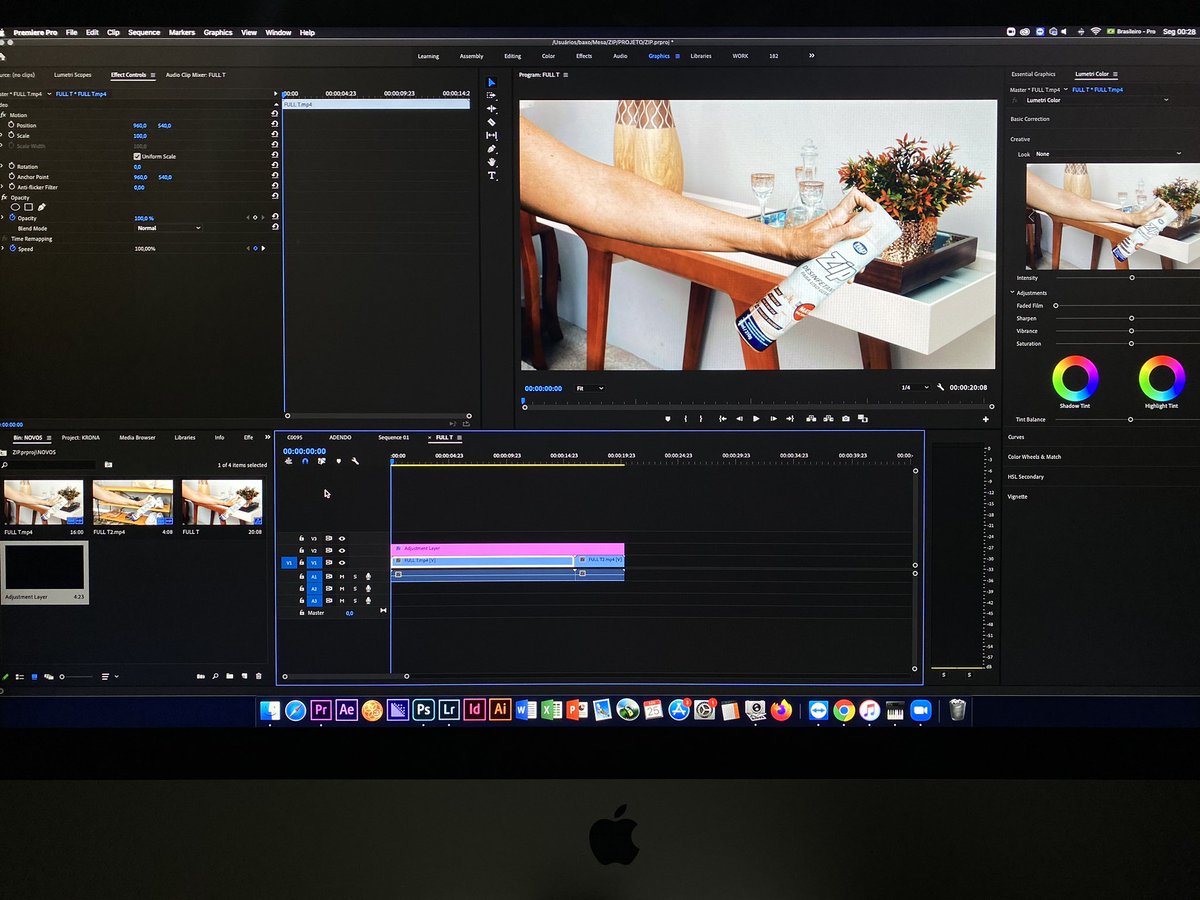Open the Sequence 01 timeline tab
Viewport: 1200px width, 900px height.
[x=393, y=437]
